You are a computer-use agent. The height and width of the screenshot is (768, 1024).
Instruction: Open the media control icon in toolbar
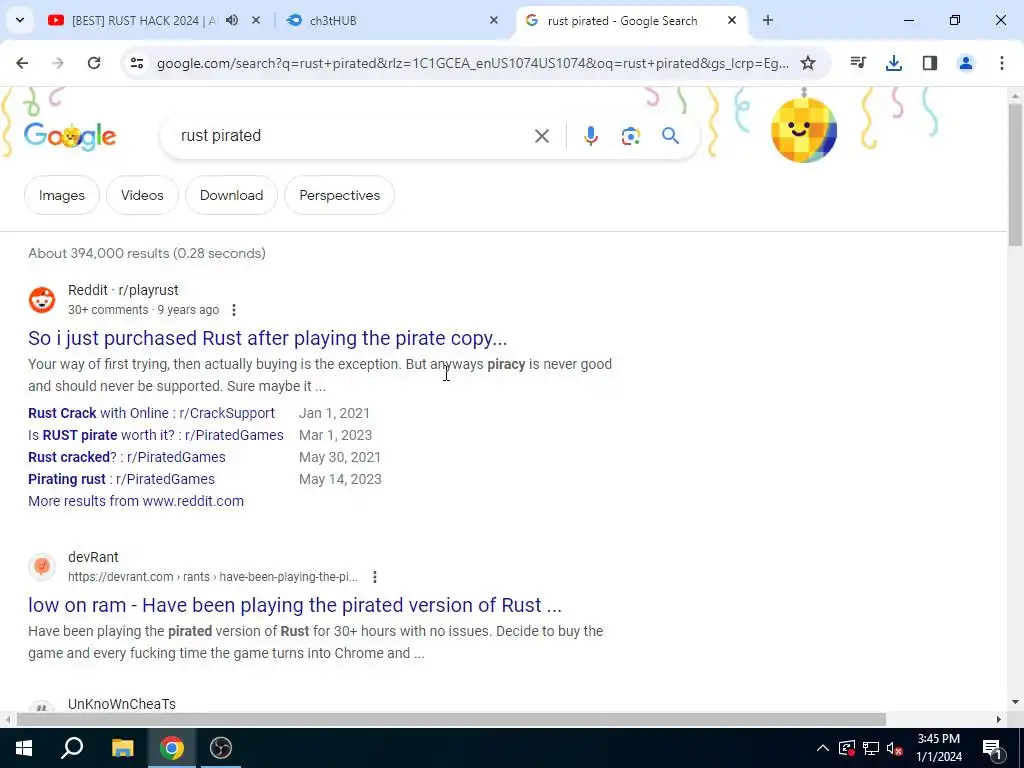click(858, 63)
